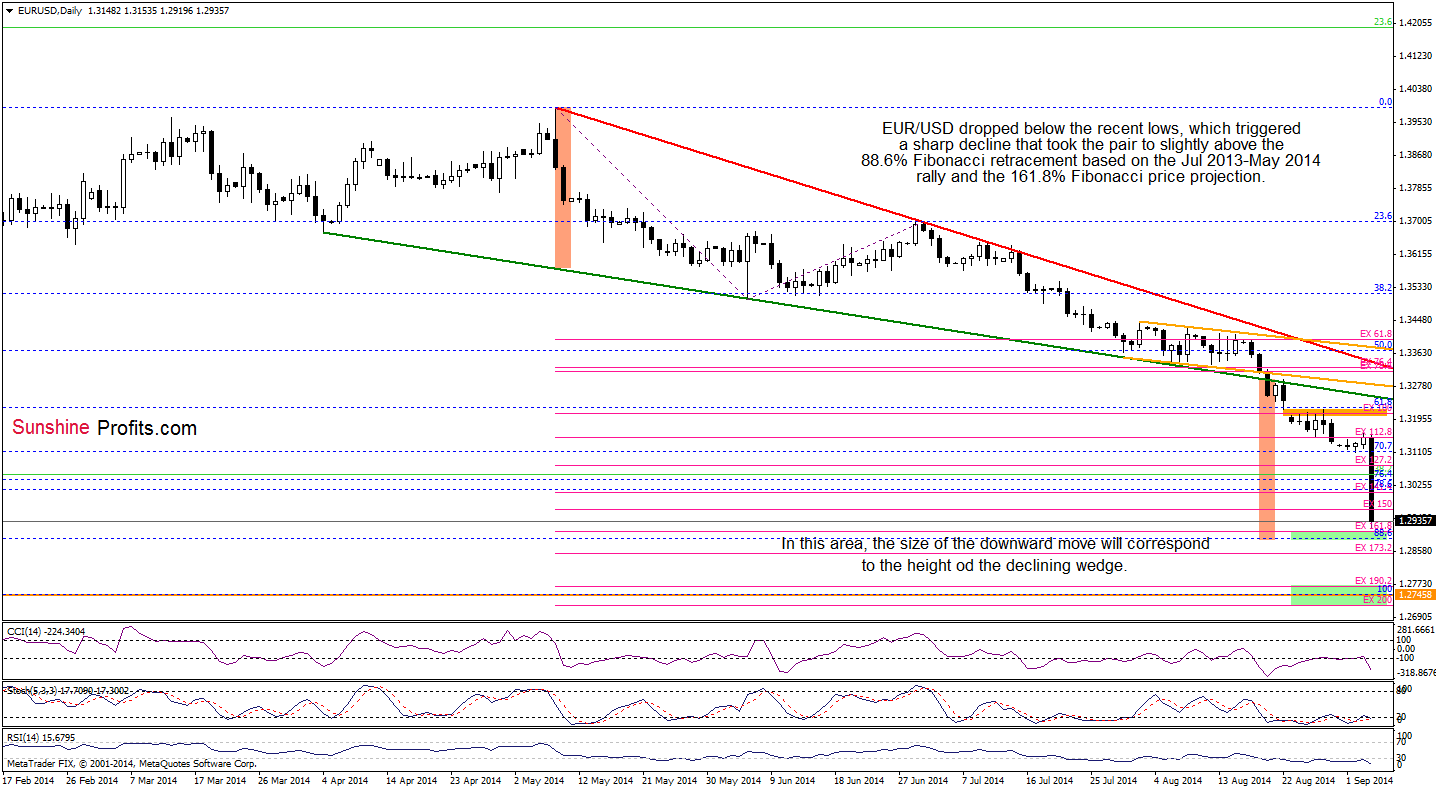Click the -318.8676 CCI scale value

1416,673
